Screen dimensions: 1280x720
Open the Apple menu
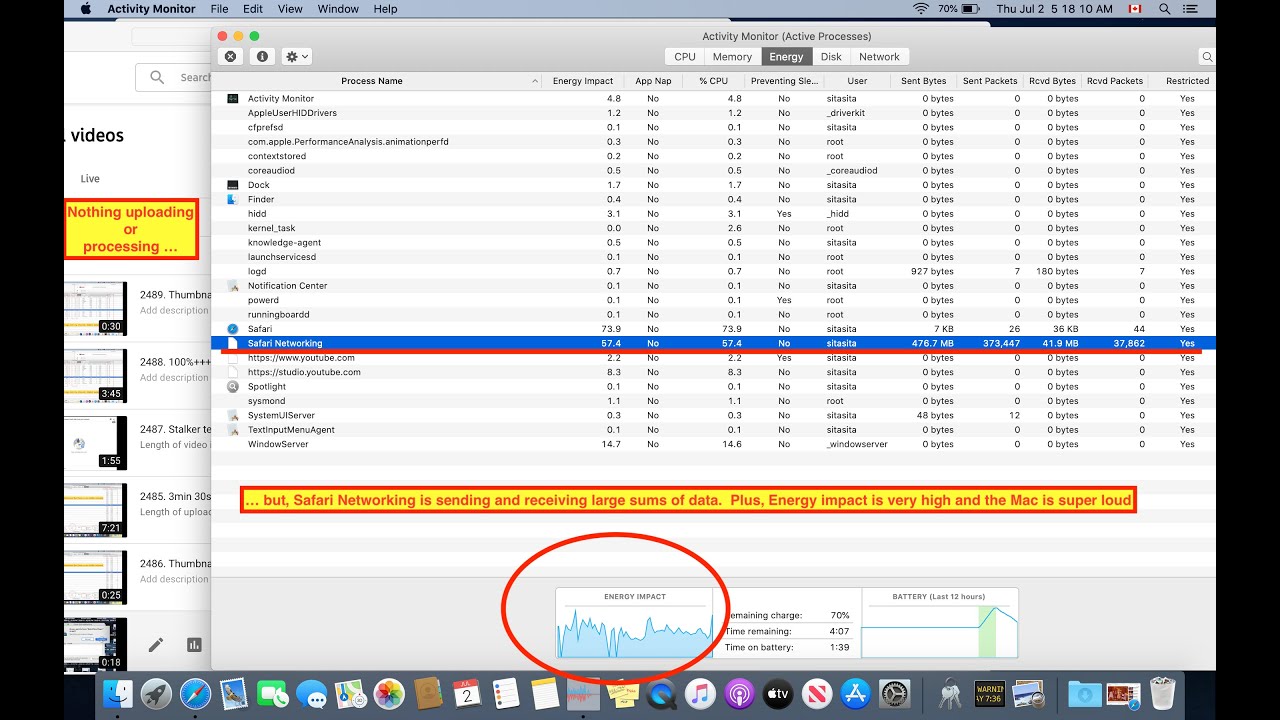pos(85,9)
